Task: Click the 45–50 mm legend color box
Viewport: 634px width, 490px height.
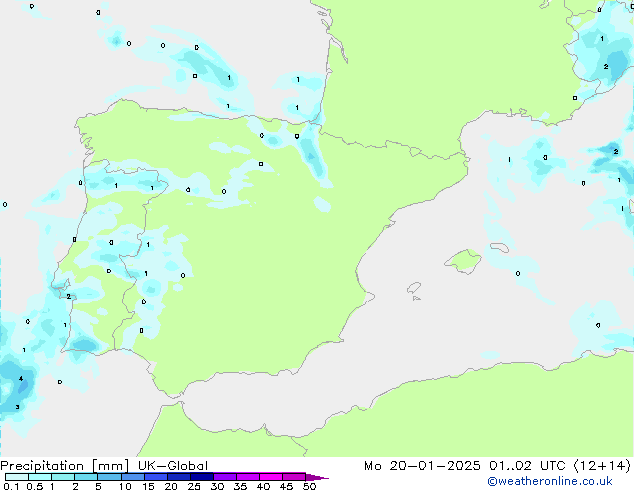Action: [294, 477]
